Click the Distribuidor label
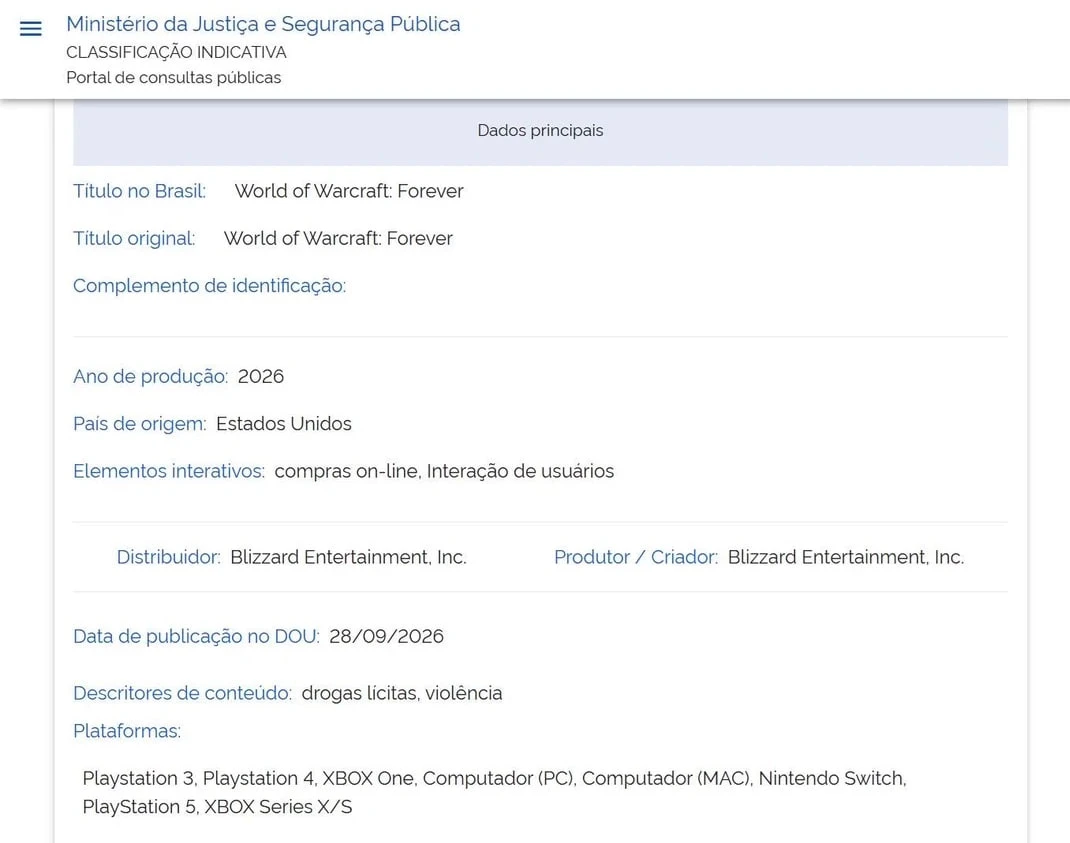 [169, 557]
